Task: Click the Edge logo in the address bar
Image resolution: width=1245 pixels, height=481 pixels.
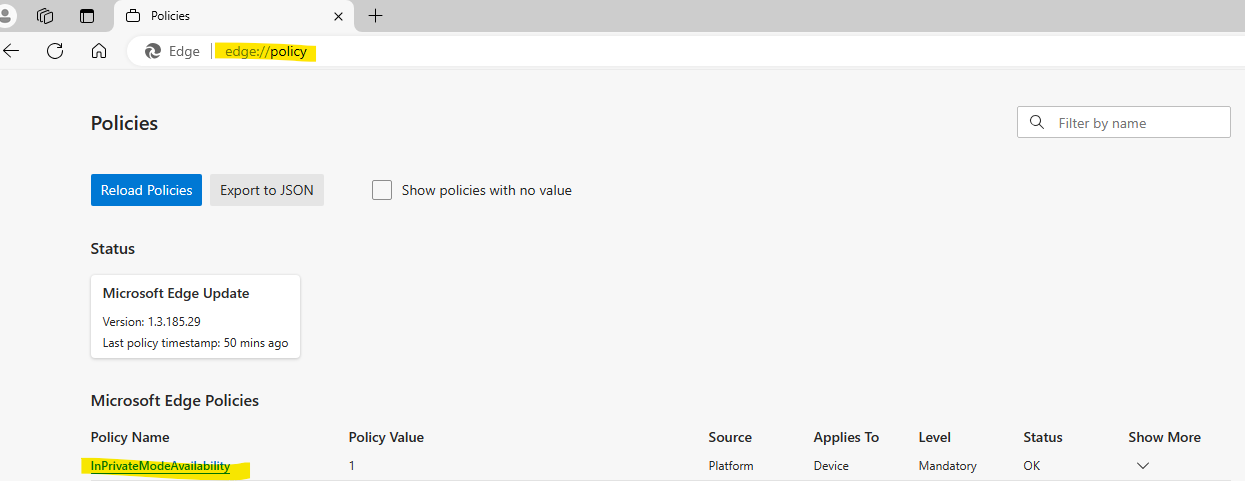Action: [x=153, y=51]
